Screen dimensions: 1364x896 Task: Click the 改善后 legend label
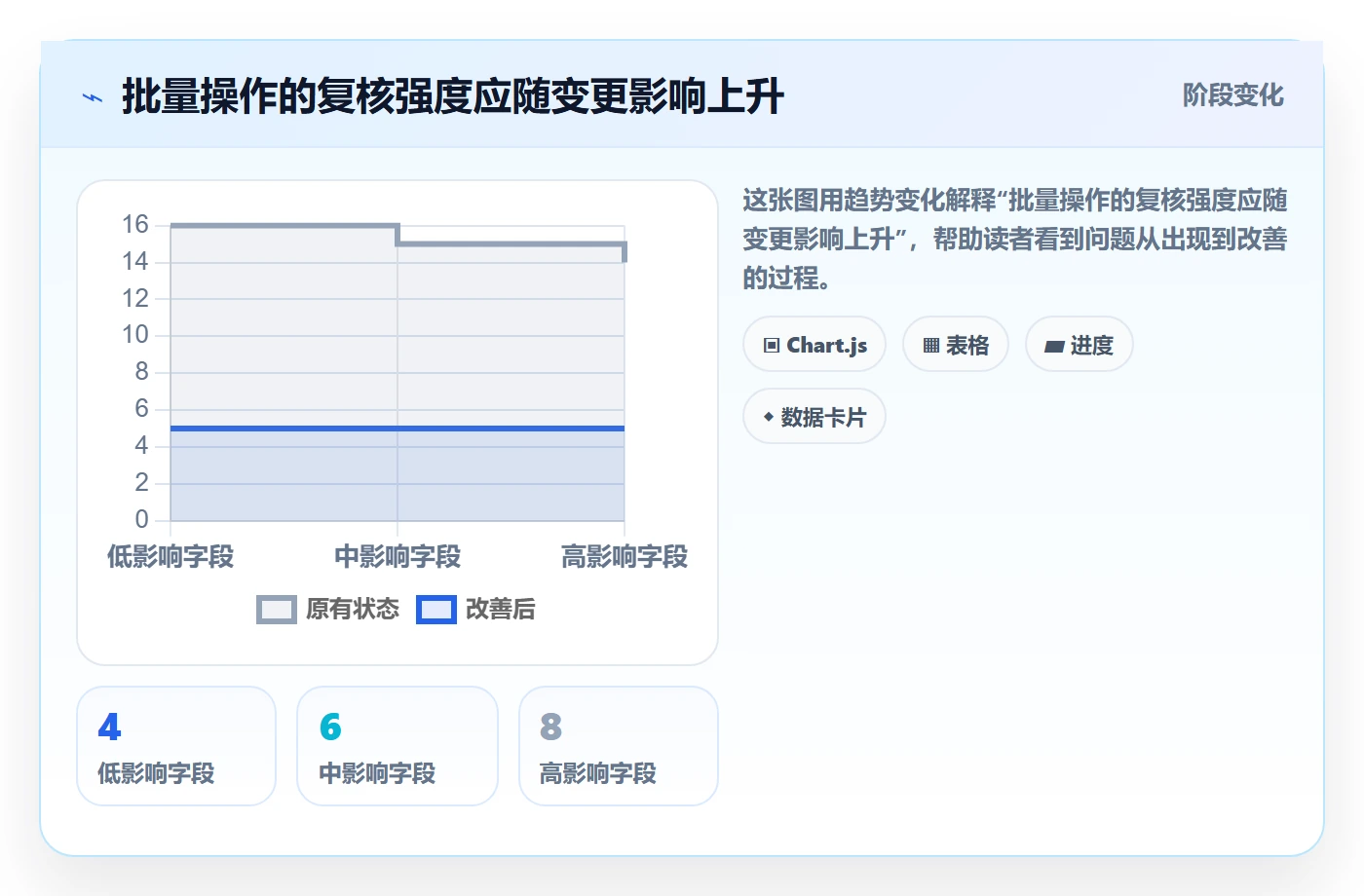pyautogui.click(x=501, y=610)
